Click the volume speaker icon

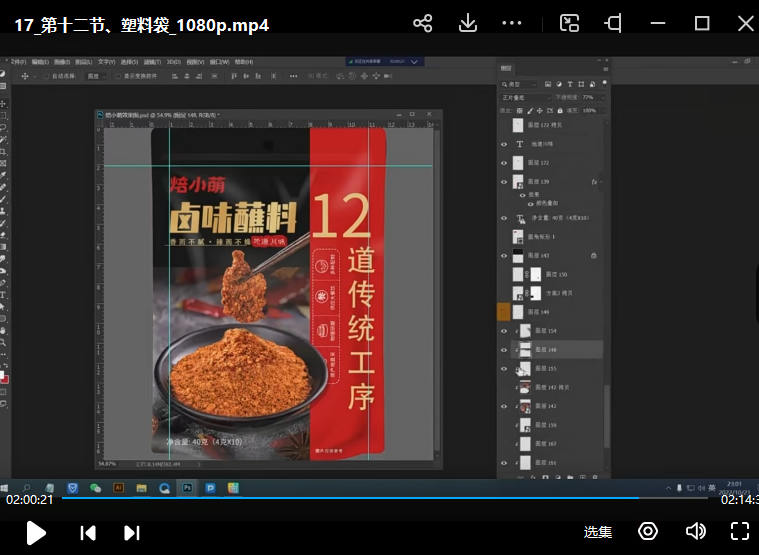click(x=695, y=531)
